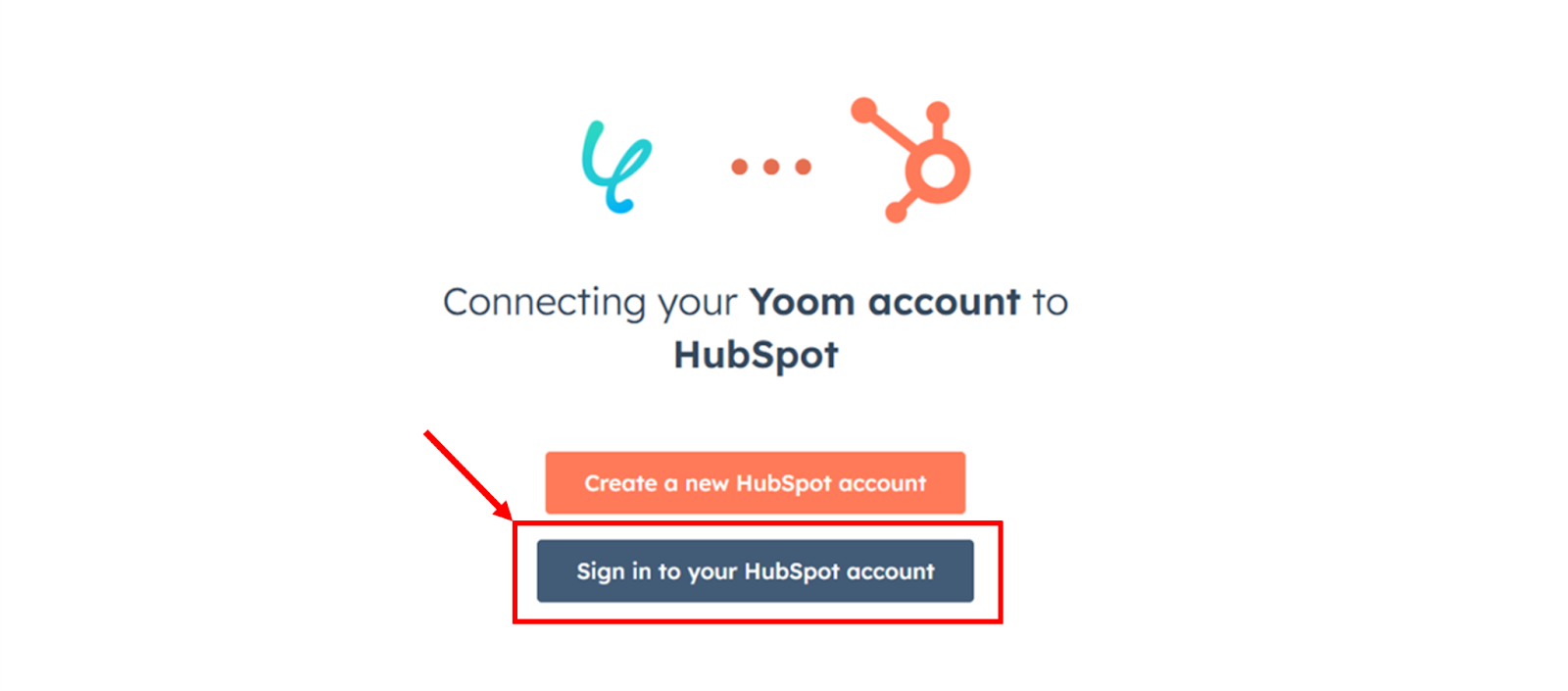Click the red arrow's arrowhead tip
This screenshot has width=1568, height=691.
[507, 515]
